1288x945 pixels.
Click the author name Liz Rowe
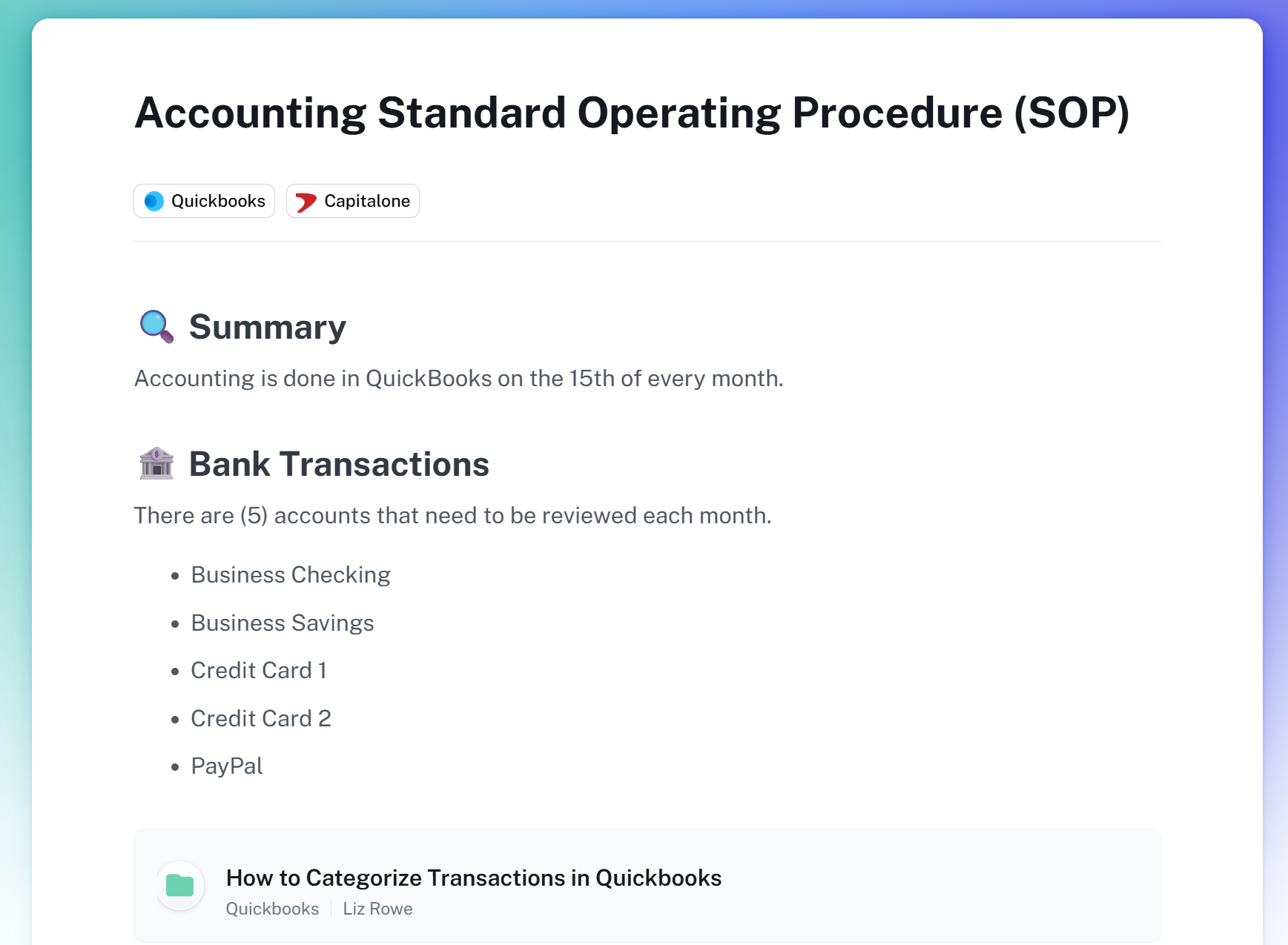click(x=377, y=909)
